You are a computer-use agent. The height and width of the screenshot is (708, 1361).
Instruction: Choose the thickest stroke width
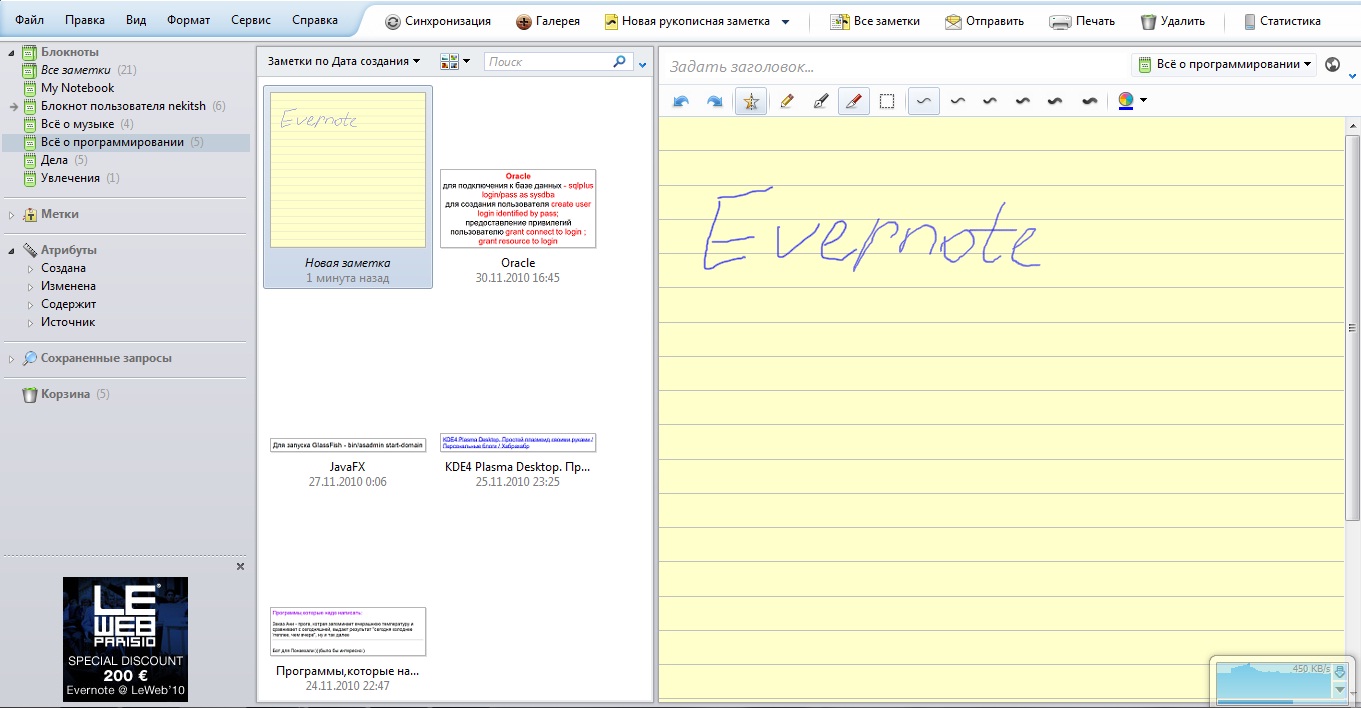coord(1090,101)
